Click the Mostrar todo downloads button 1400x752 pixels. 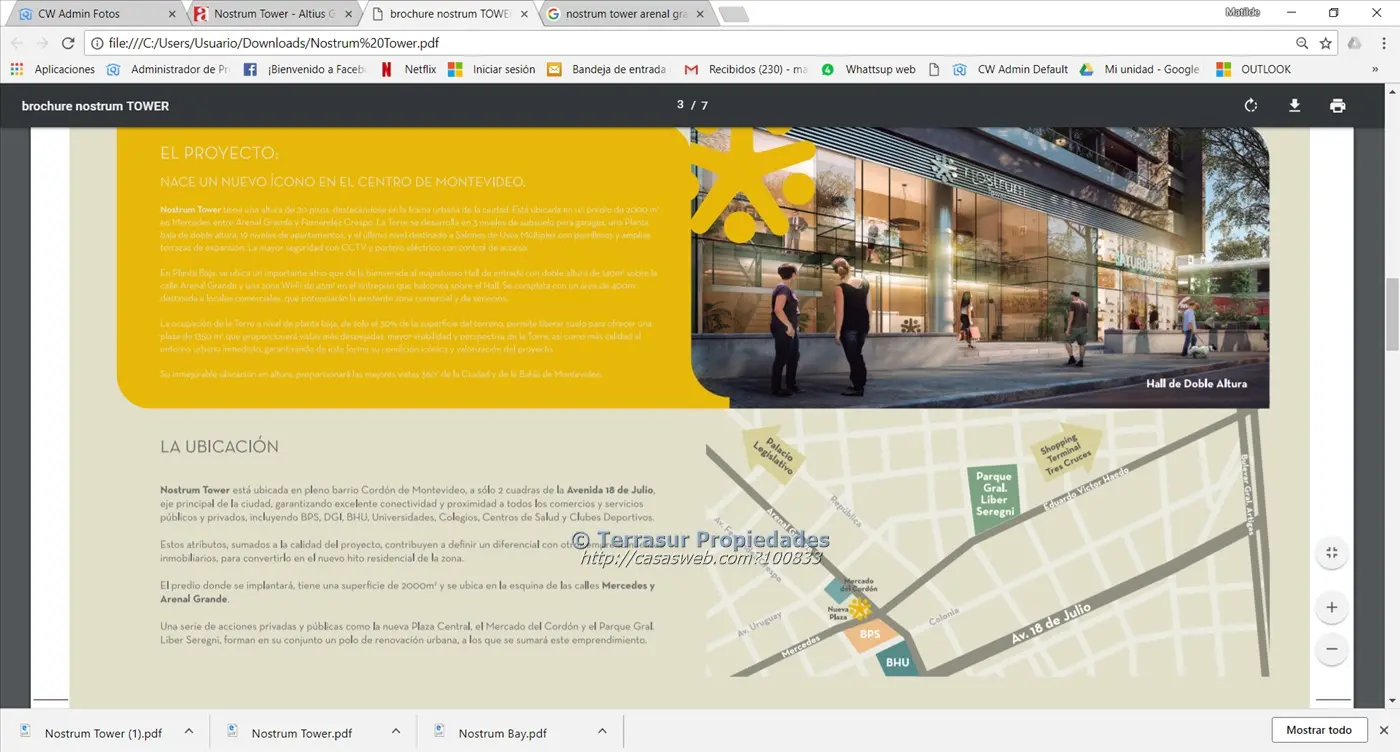pyautogui.click(x=1319, y=730)
